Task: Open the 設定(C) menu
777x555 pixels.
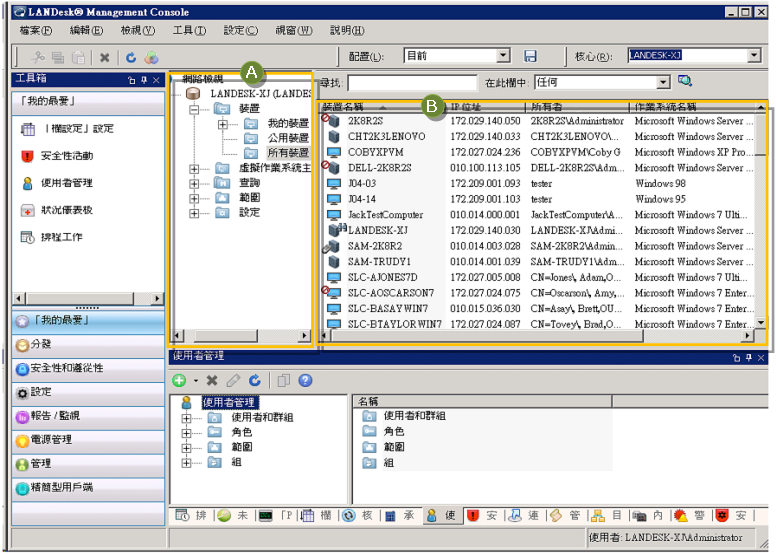Action: click(240, 31)
